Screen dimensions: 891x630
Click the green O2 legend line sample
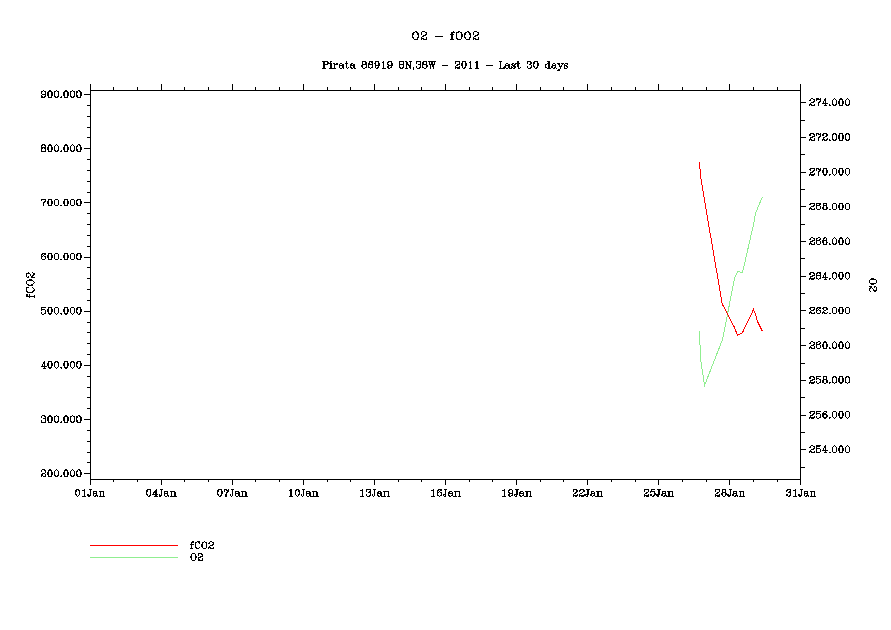click(x=133, y=557)
